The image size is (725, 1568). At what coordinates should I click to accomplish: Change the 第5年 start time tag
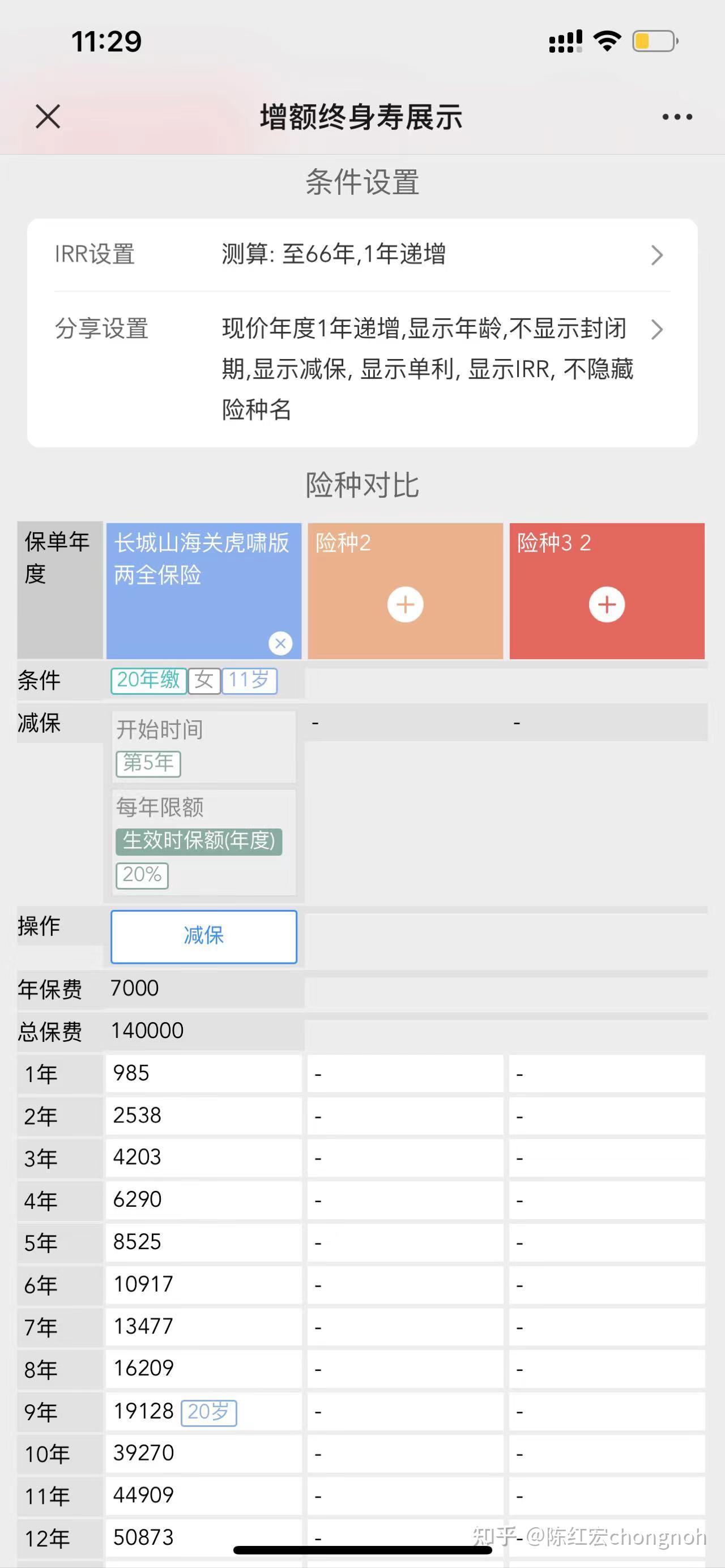(x=148, y=763)
